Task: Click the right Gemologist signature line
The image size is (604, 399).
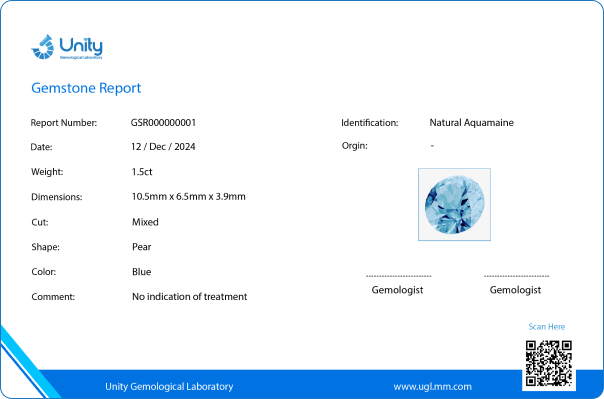Action: 517,276
